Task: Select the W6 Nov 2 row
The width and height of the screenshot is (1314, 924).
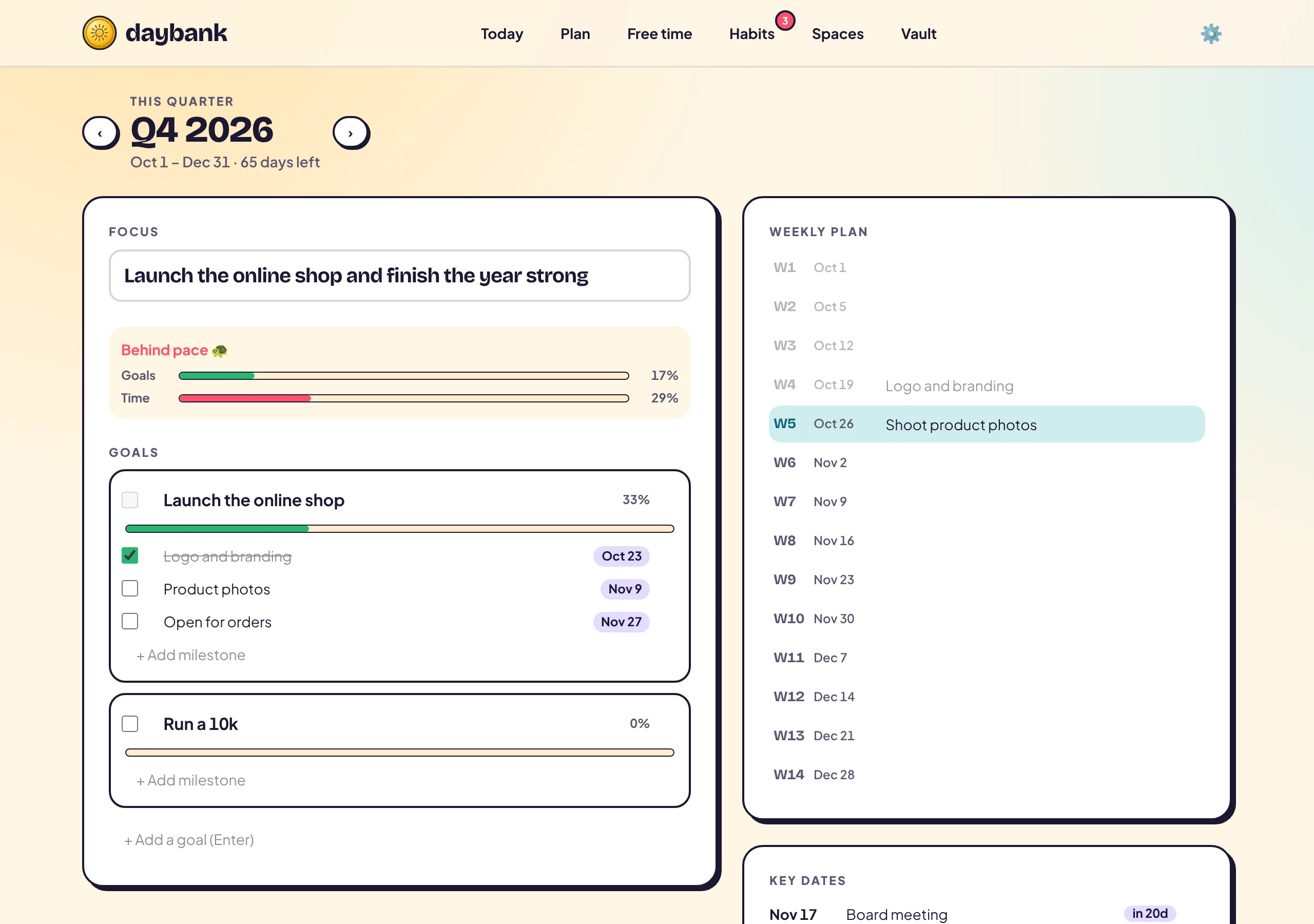Action: pyautogui.click(x=987, y=463)
